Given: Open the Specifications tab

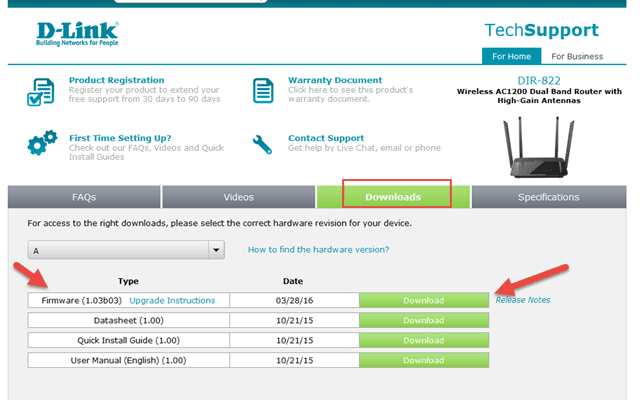Looking at the screenshot, I should click(549, 197).
